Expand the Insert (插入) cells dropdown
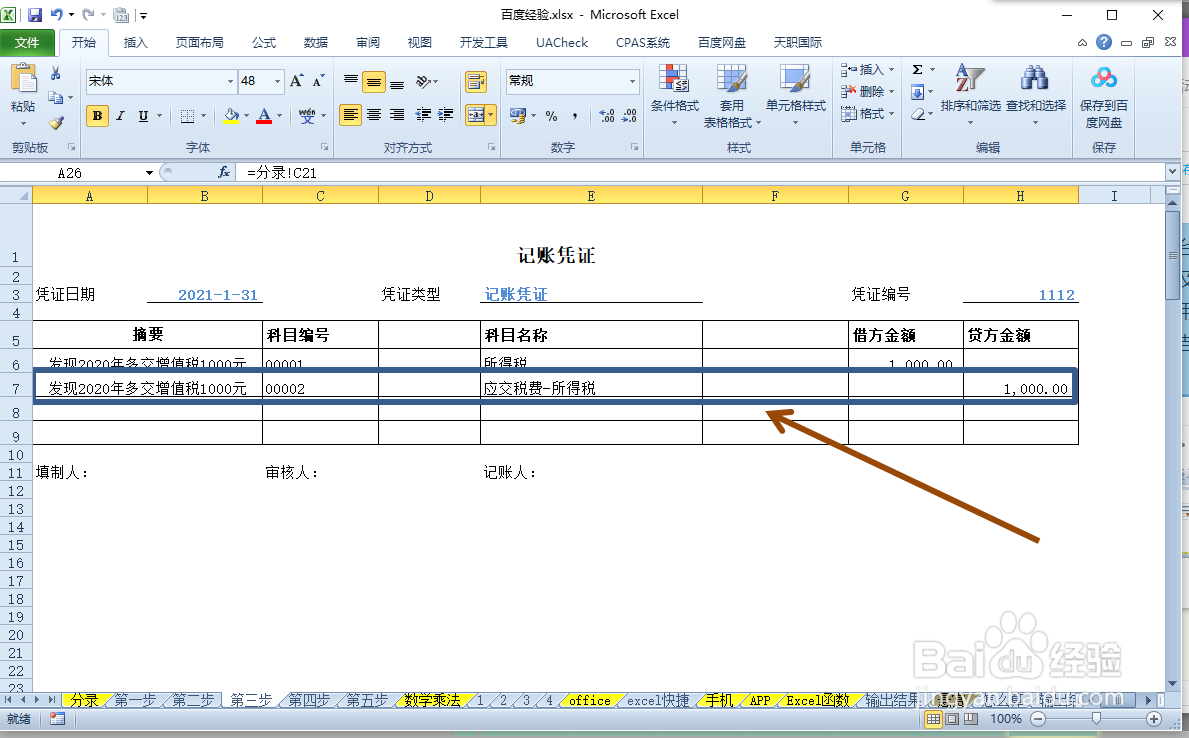This screenshot has width=1189, height=738. pos(892,70)
